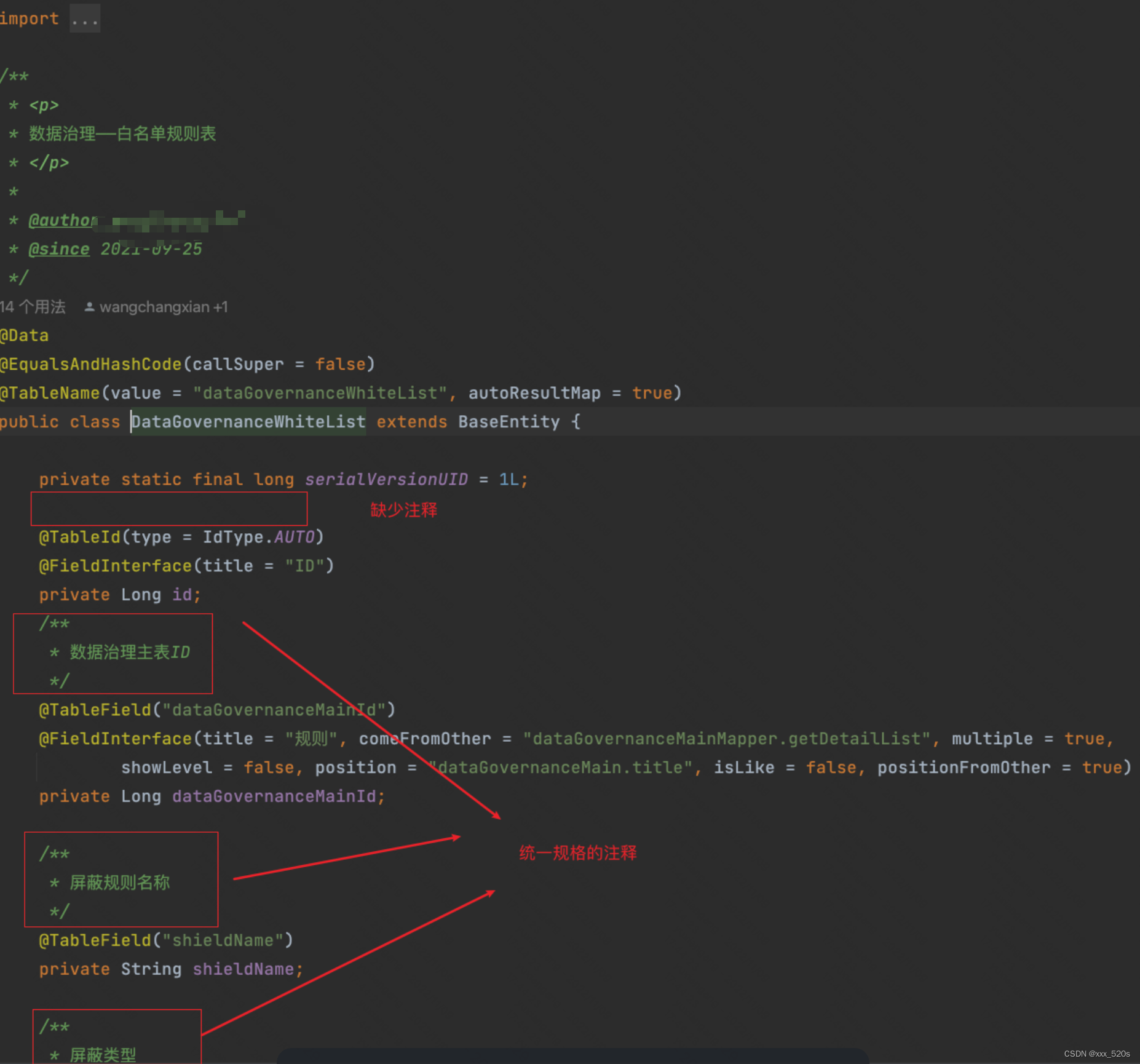1140x1064 pixels.
Task: Click the 'comeFromOther' attribute name
Action: 425,739
